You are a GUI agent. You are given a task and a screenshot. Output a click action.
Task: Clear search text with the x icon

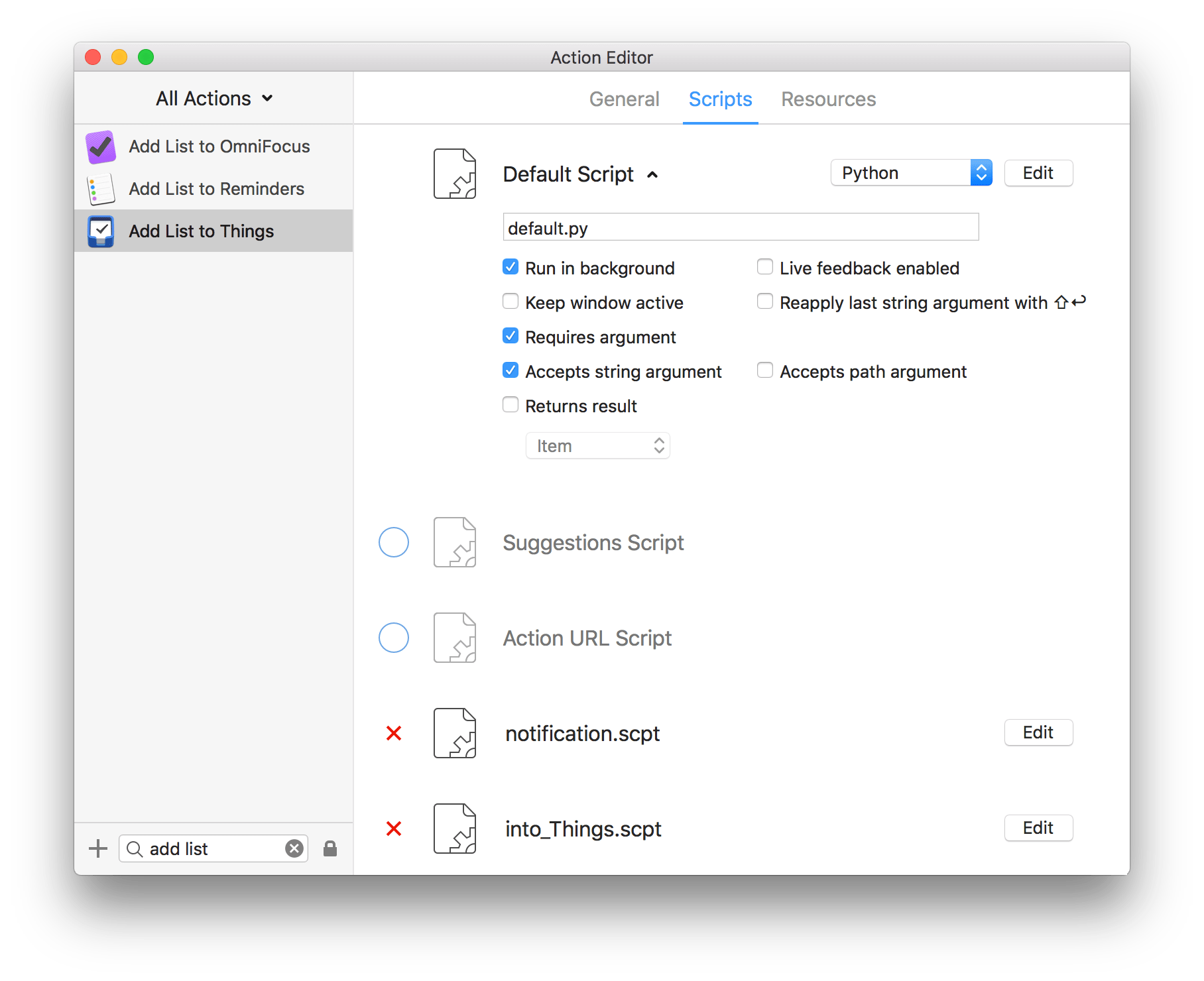click(x=294, y=848)
